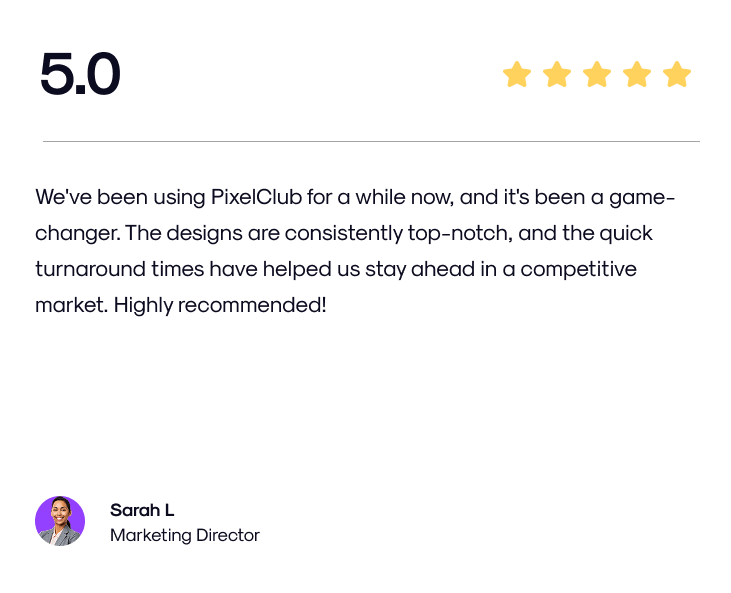Select the second rating star
731x593 pixels.
coord(556,75)
